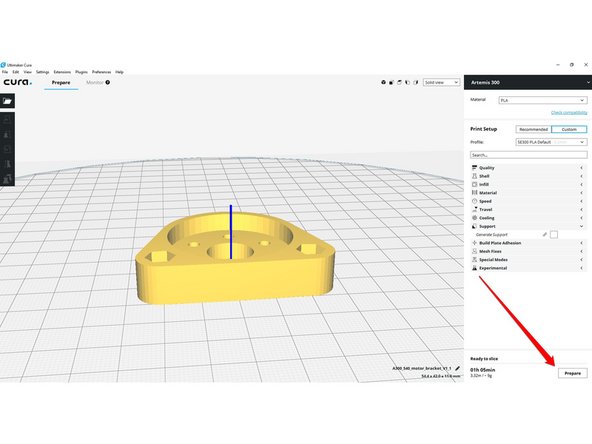Open the Help menu
The height and width of the screenshot is (444, 592).
tap(119, 72)
